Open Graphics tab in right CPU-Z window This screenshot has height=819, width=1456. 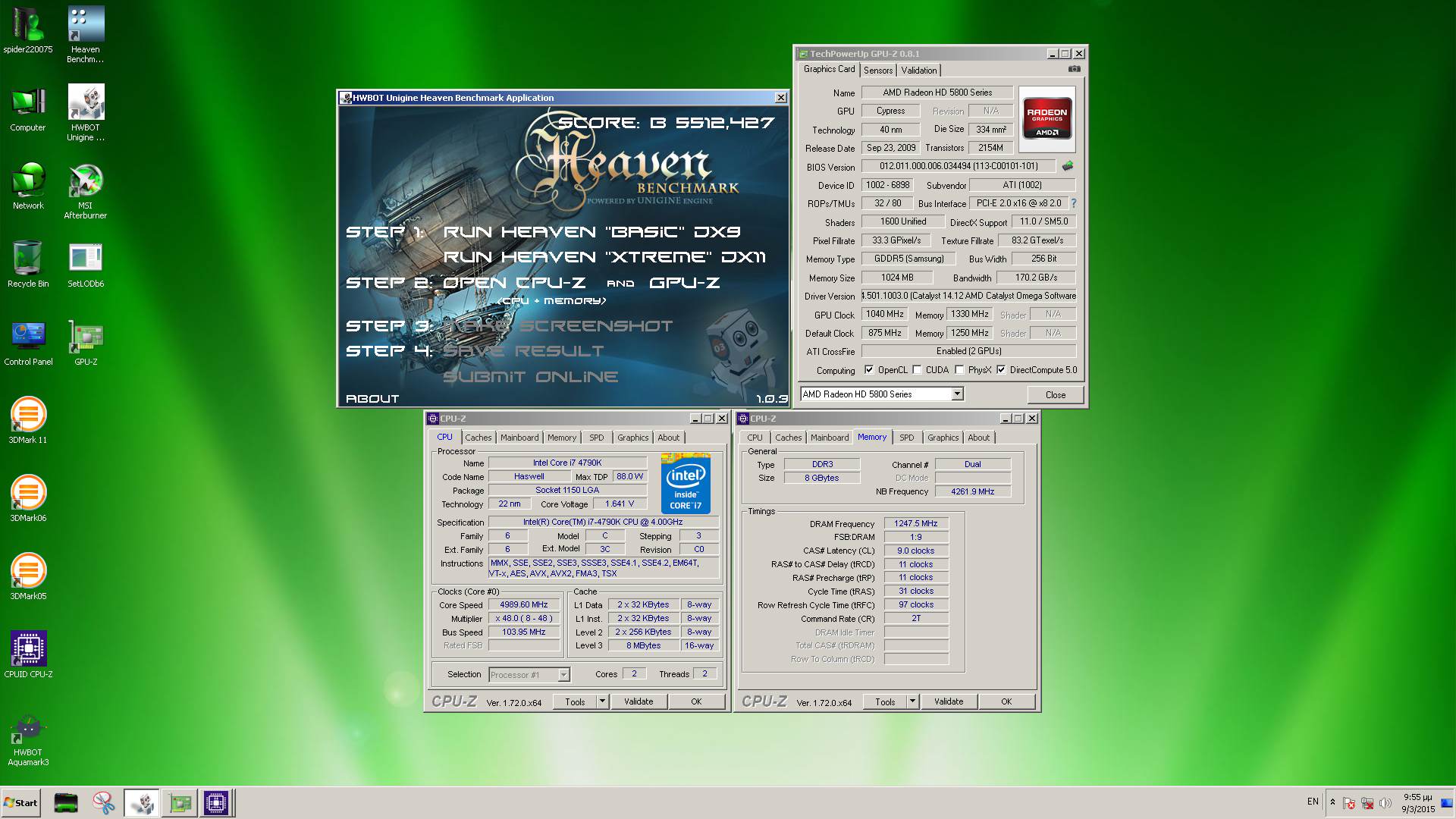(943, 438)
